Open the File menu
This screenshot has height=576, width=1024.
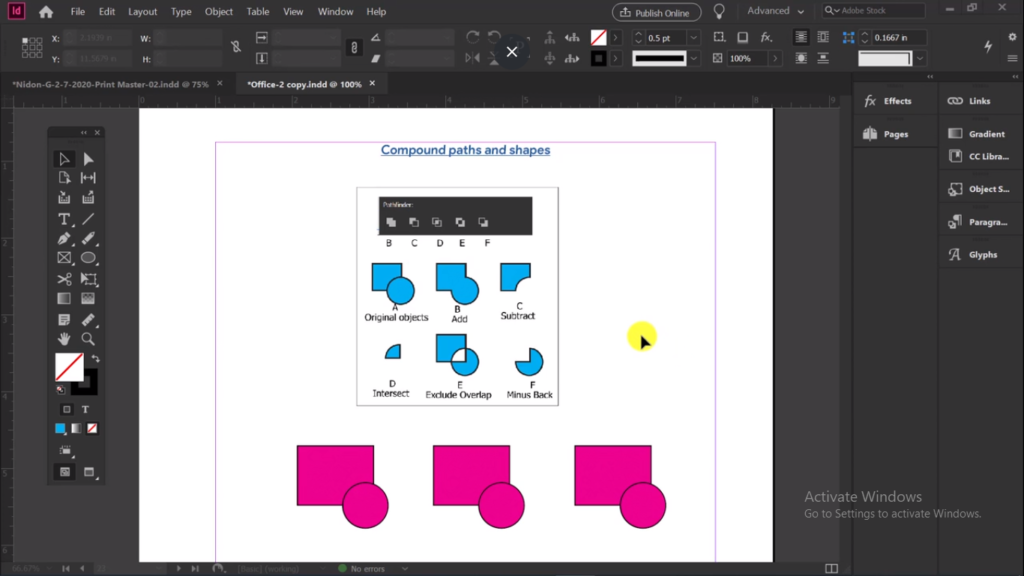point(78,12)
